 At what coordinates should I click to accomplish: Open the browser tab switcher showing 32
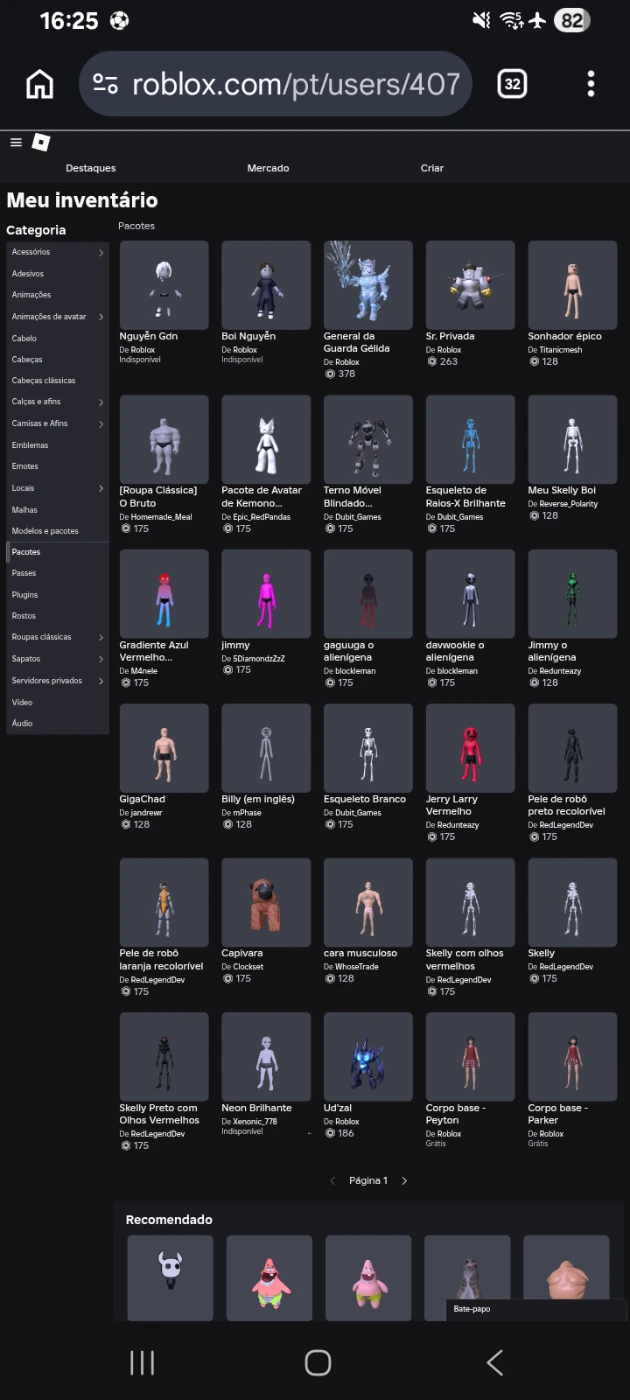click(x=512, y=84)
